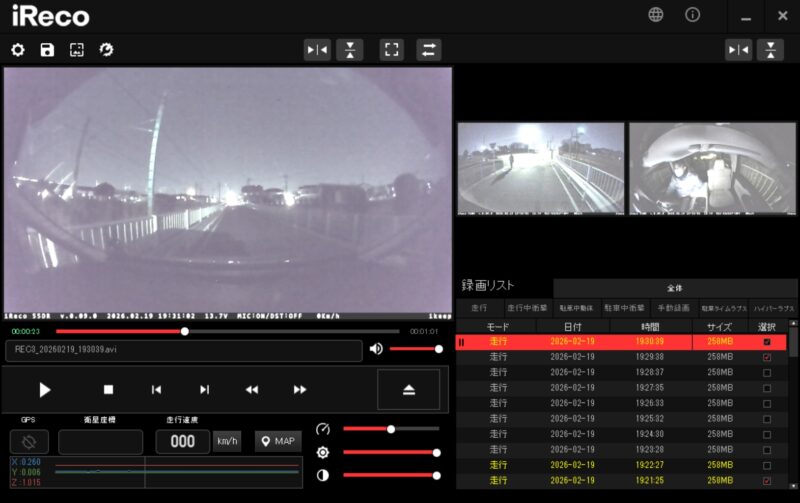Image resolution: width=800 pixels, height=503 pixels.
Task: Click the swap cameras arrows icon
Action: (429, 50)
